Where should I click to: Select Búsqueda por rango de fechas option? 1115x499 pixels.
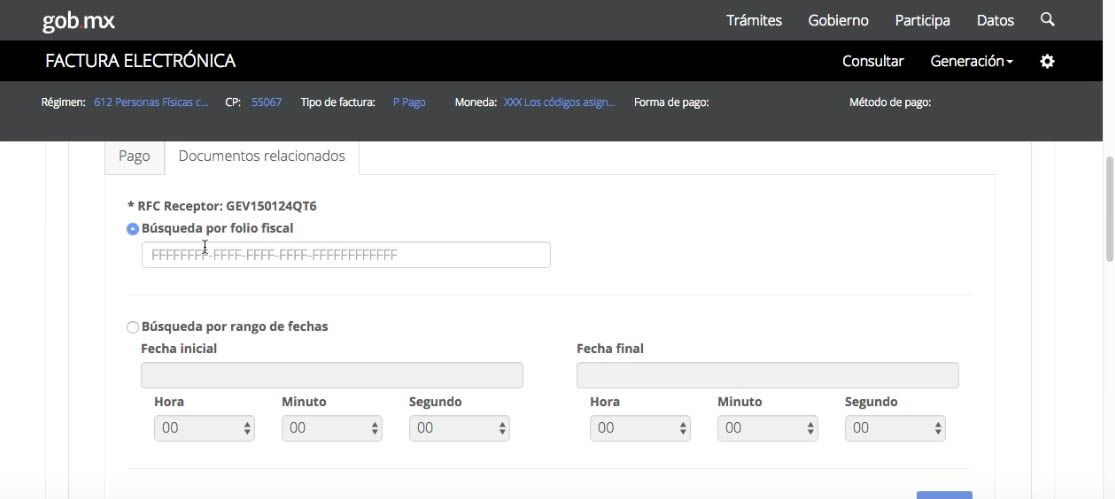coord(133,327)
